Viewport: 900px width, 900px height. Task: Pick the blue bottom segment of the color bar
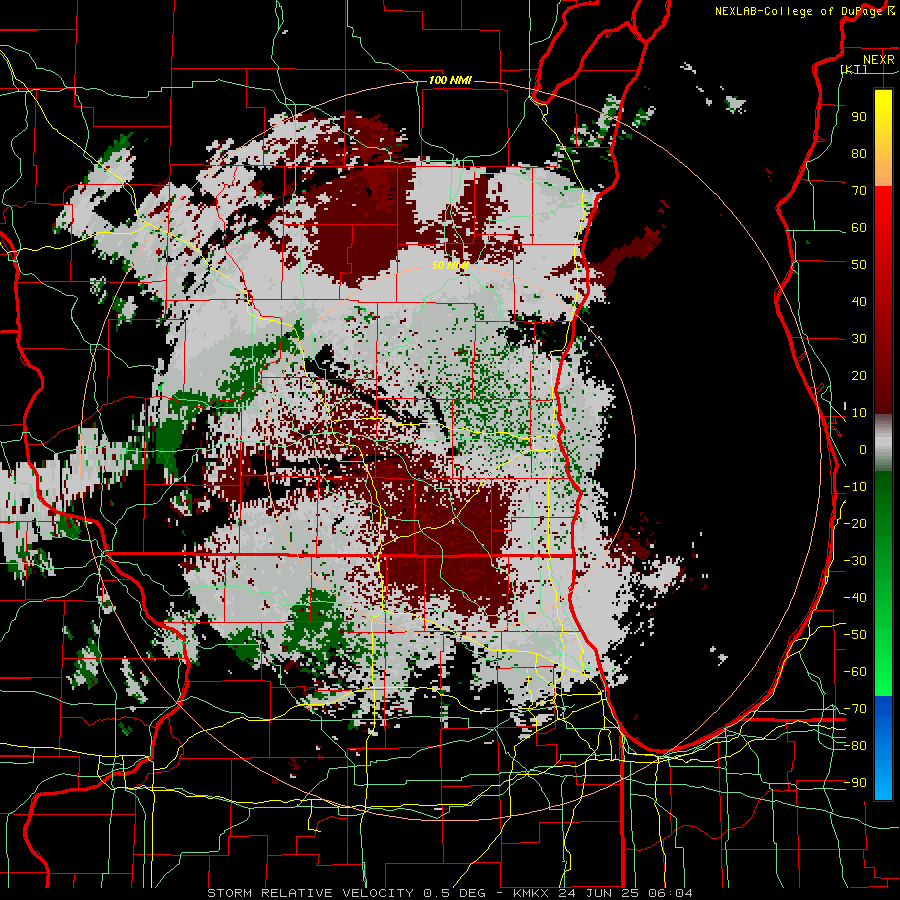[x=883, y=747]
